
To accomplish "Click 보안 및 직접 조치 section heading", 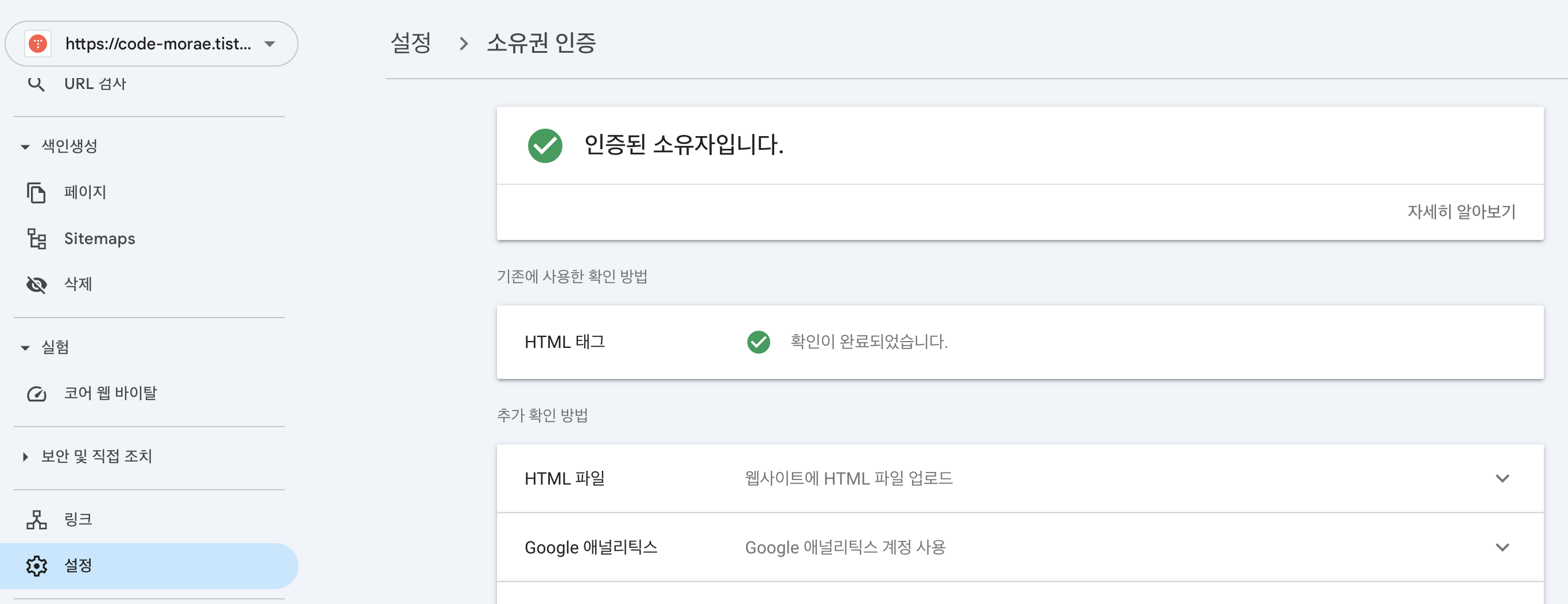I will coord(97,456).
